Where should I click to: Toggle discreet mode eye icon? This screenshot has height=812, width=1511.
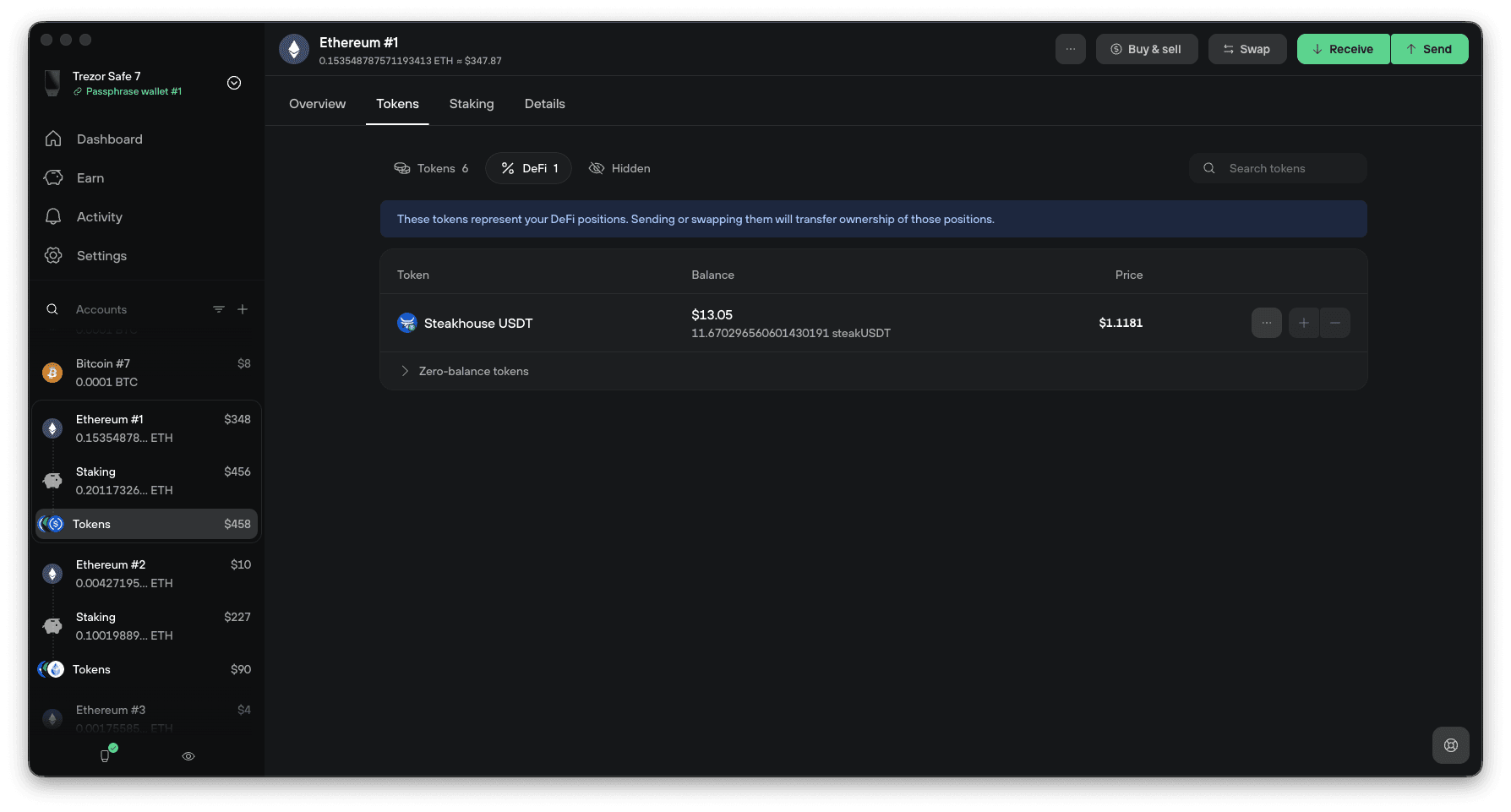pos(188,756)
